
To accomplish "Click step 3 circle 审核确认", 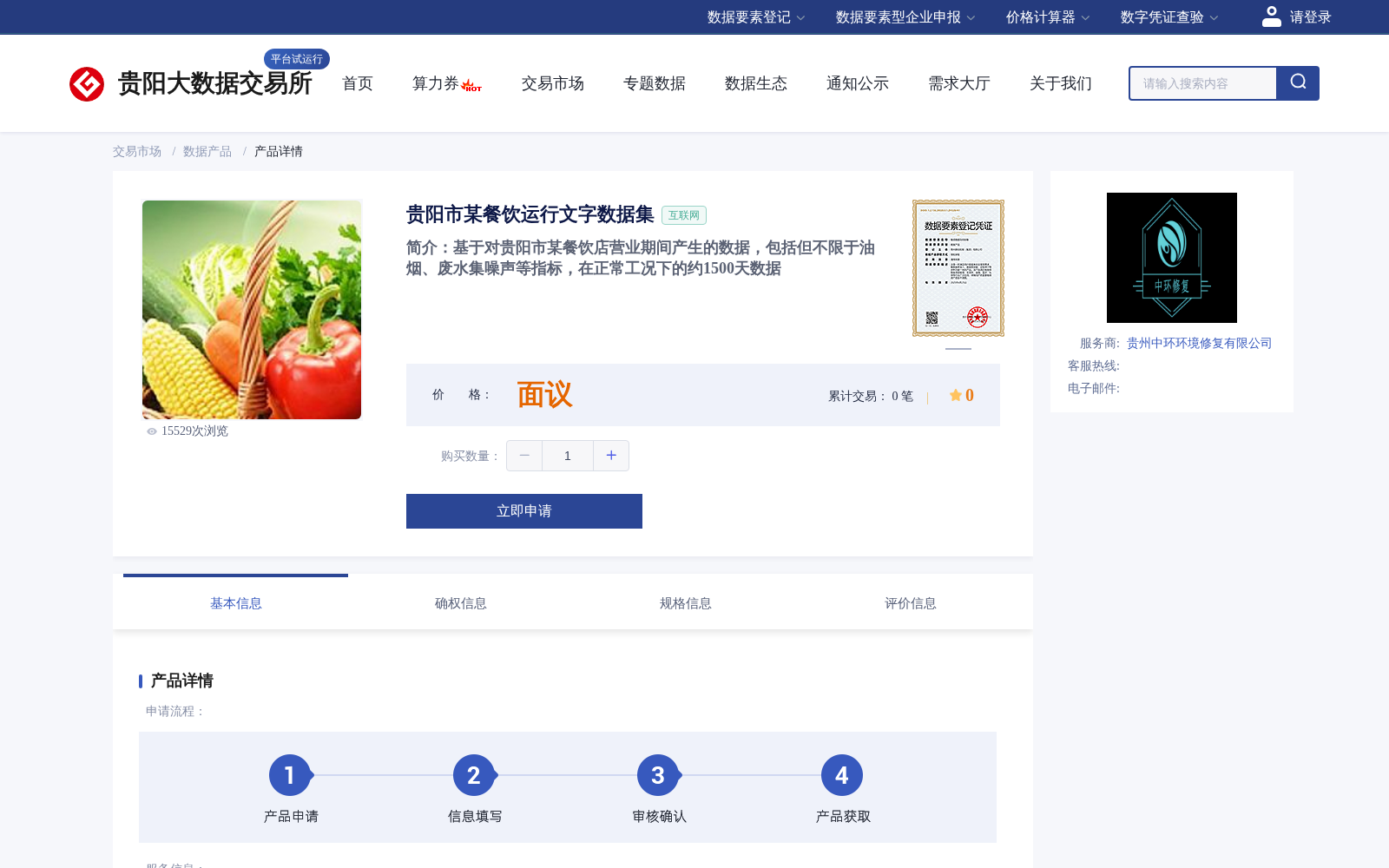I will (658, 775).
